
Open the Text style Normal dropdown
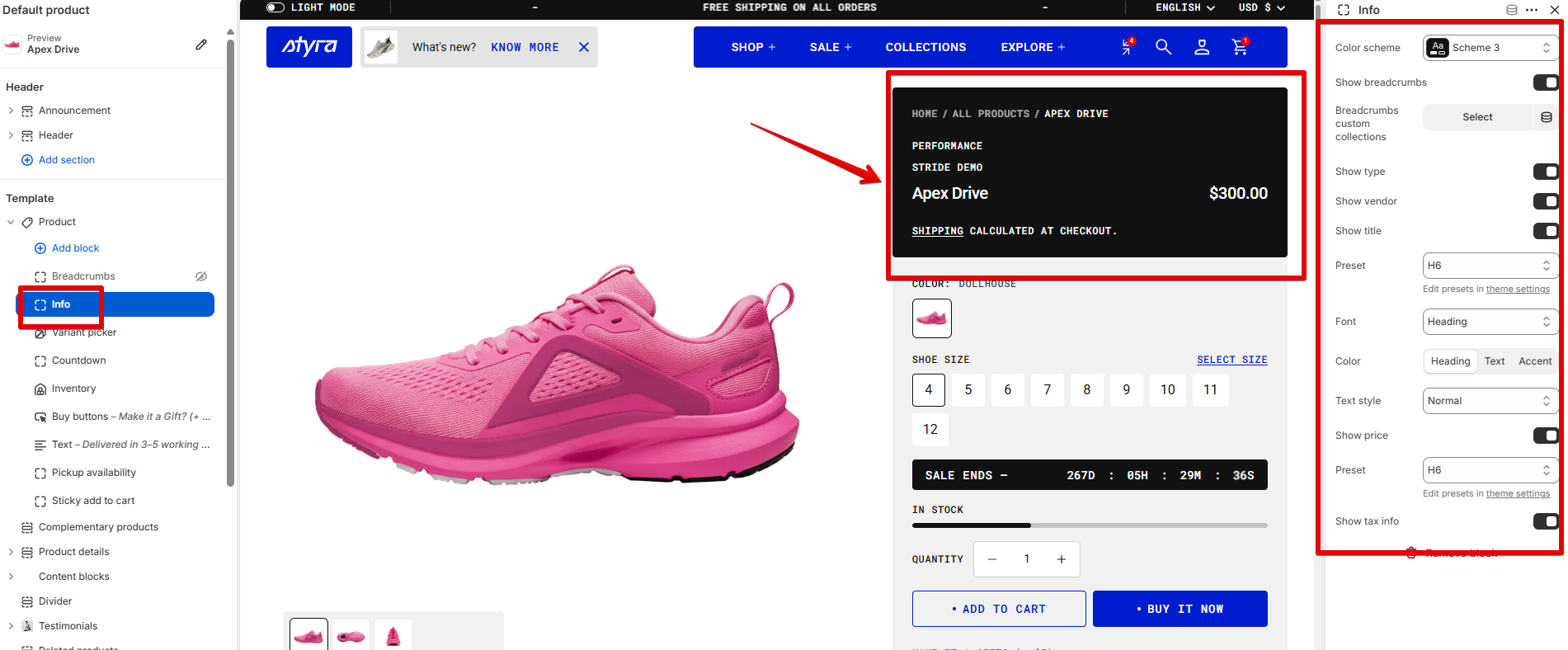[x=1490, y=401]
